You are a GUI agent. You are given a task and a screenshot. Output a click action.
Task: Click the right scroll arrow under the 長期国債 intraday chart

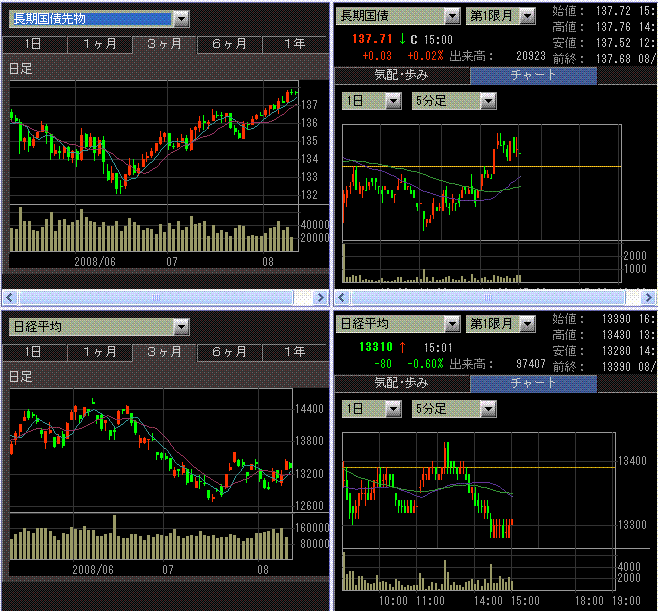648,298
